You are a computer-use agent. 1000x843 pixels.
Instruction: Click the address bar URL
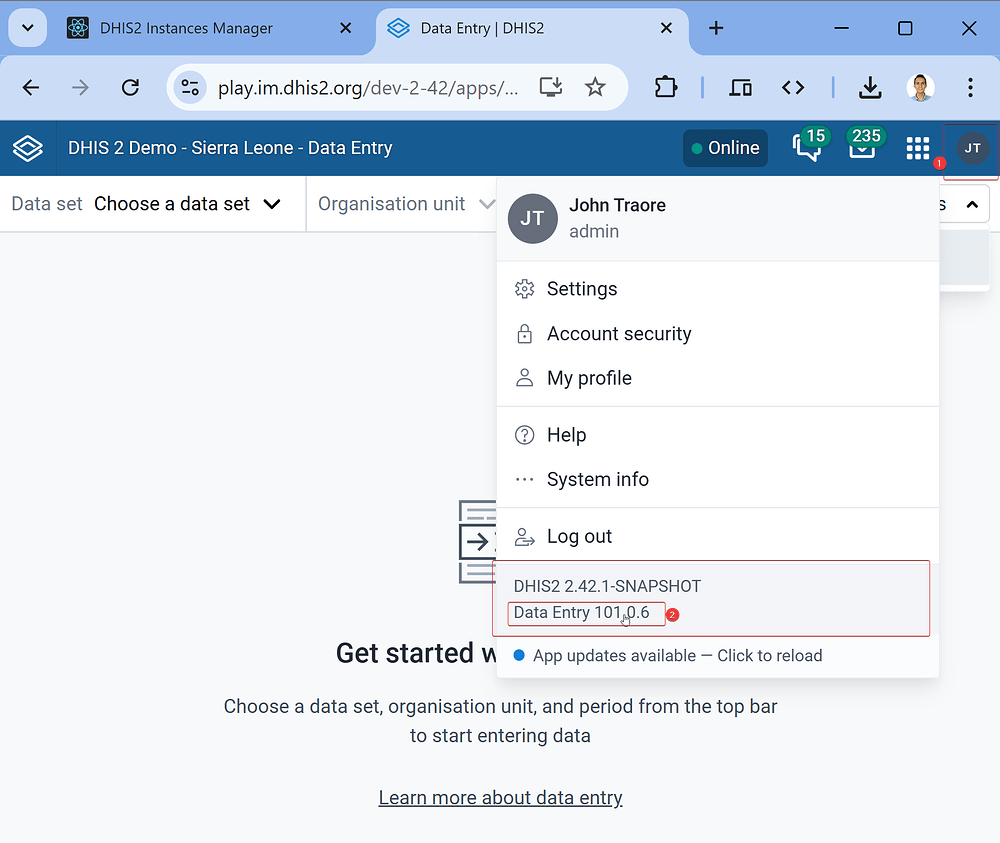click(x=368, y=87)
